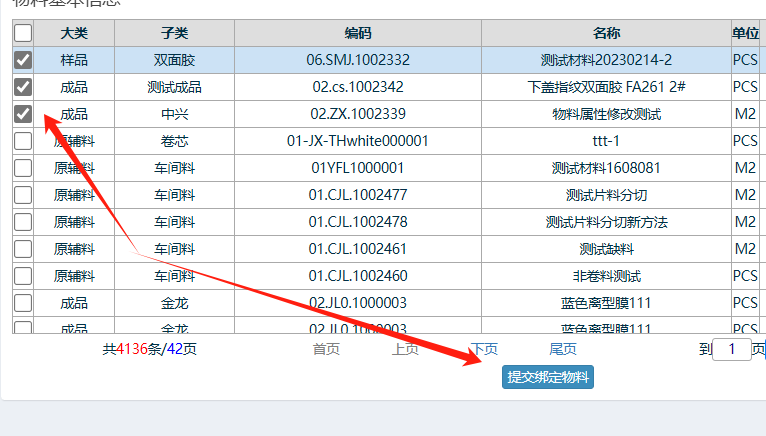Uncheck the 中兴 row checkbox
Viewport: 766px width, 436px height.
pyautogui.click(x=23, y=114)
